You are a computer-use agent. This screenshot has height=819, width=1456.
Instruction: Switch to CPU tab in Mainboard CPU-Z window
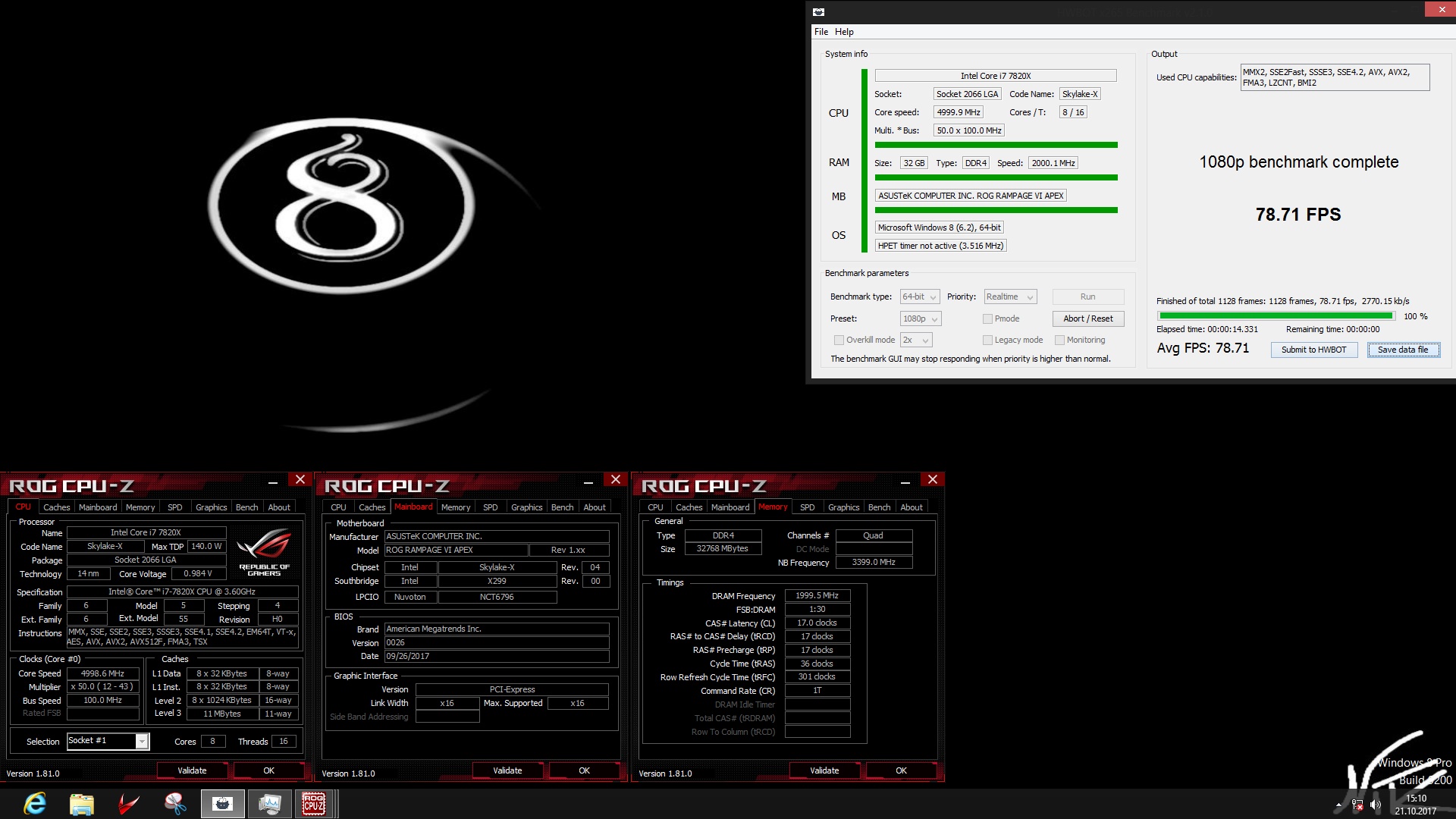pyautogui.click(x=338, y=507)
